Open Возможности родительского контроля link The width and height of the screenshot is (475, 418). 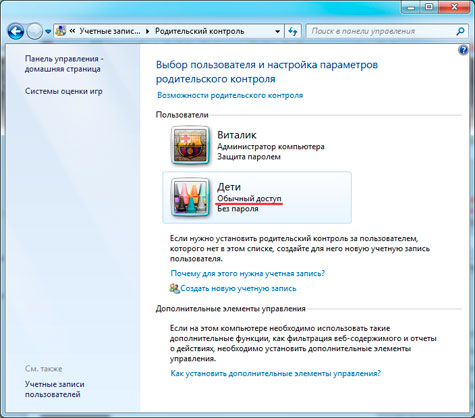click(x=230, y=95)
